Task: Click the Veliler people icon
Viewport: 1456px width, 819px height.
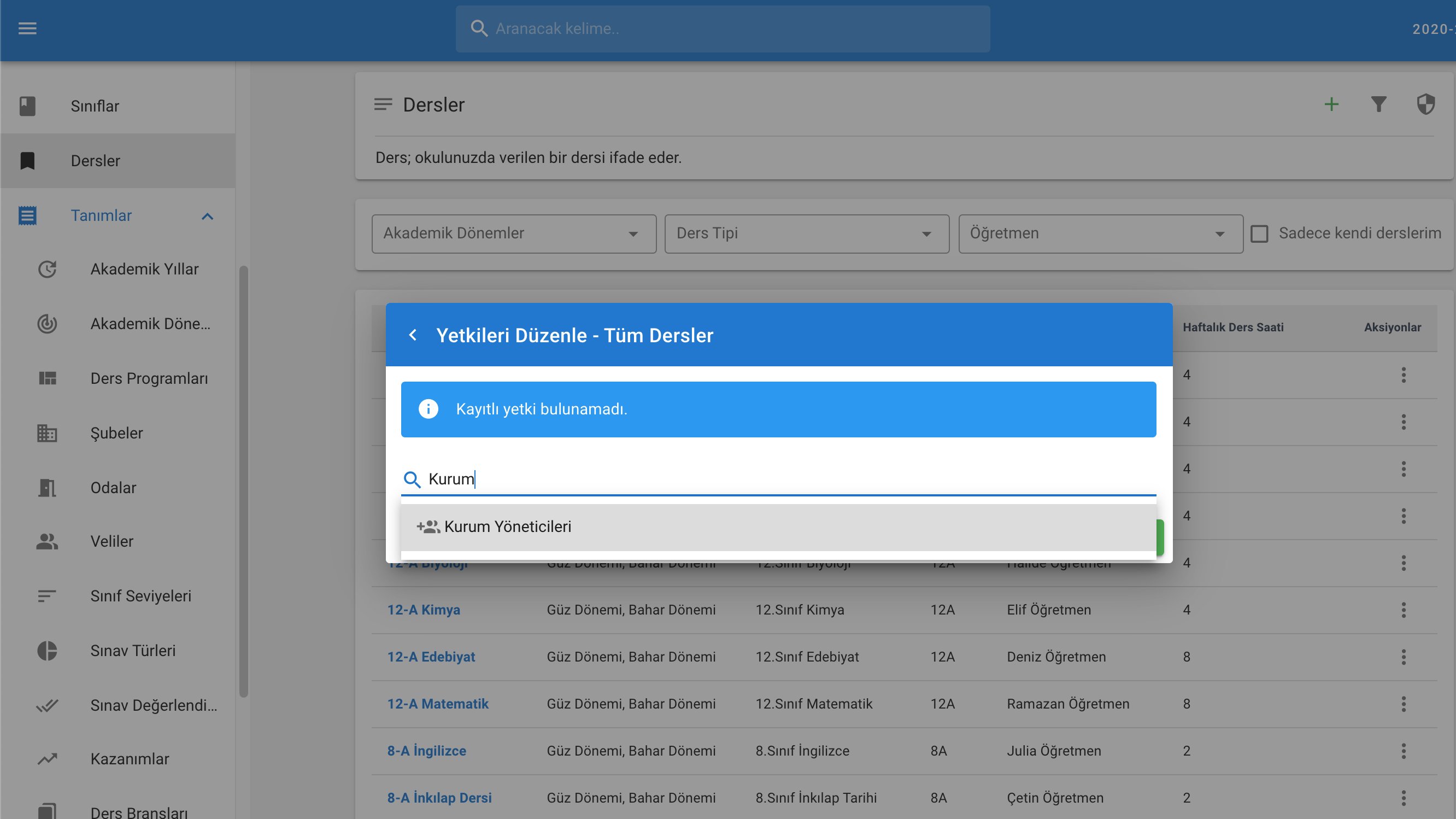Action: [47, 541]
